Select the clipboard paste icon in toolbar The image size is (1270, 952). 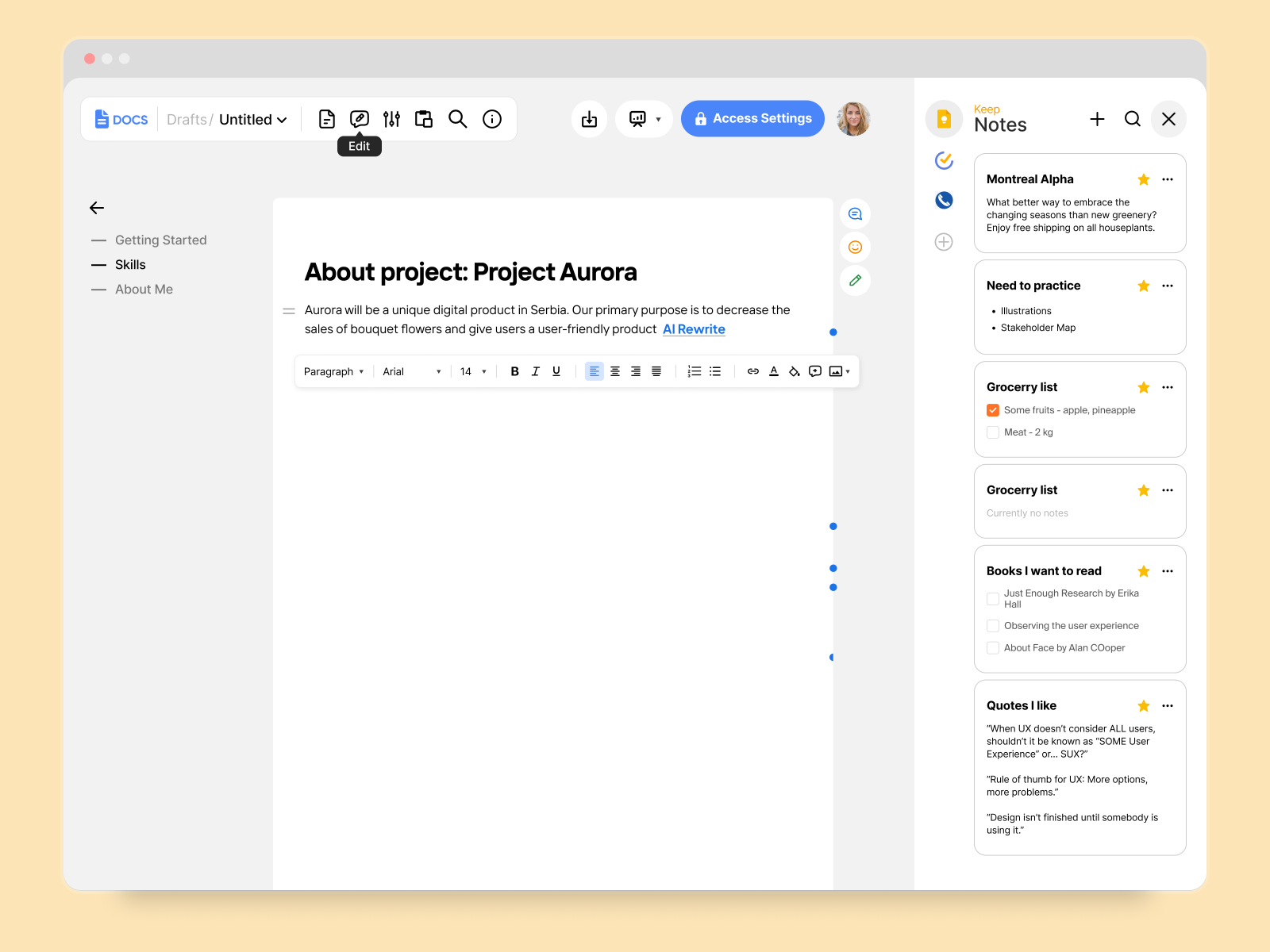click(423, 119)
